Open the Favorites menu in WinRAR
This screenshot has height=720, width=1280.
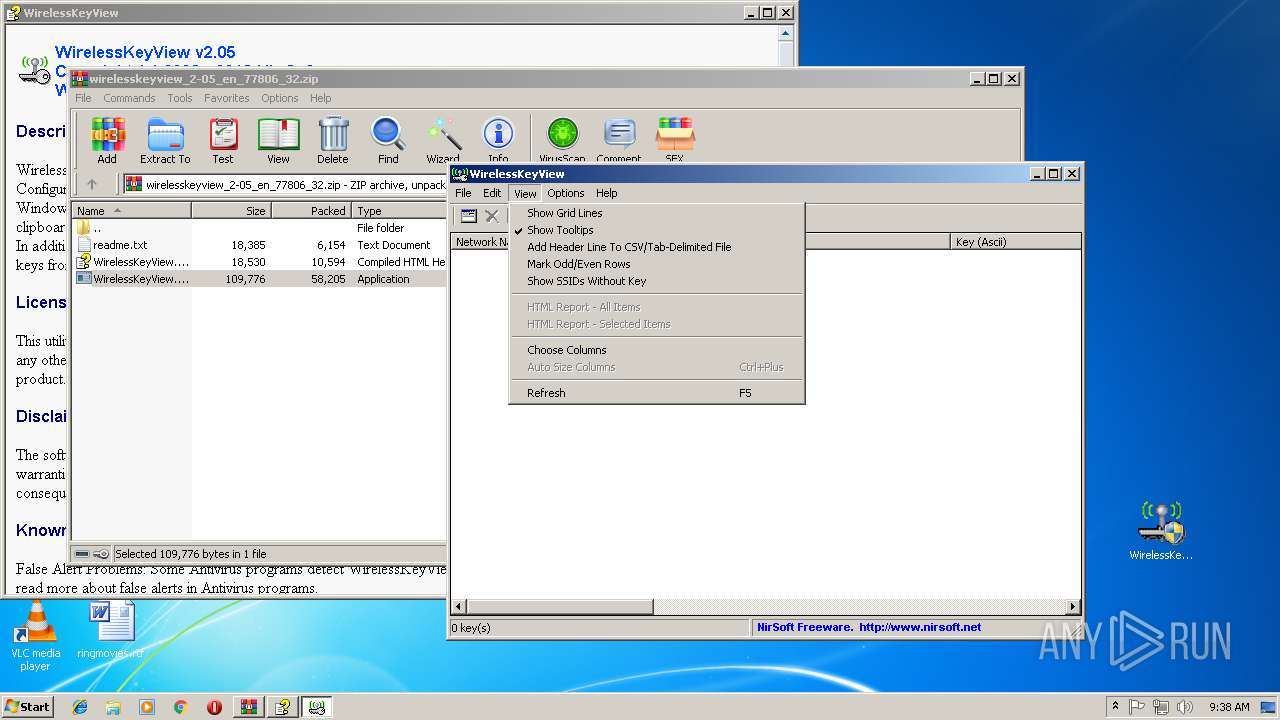227,98
